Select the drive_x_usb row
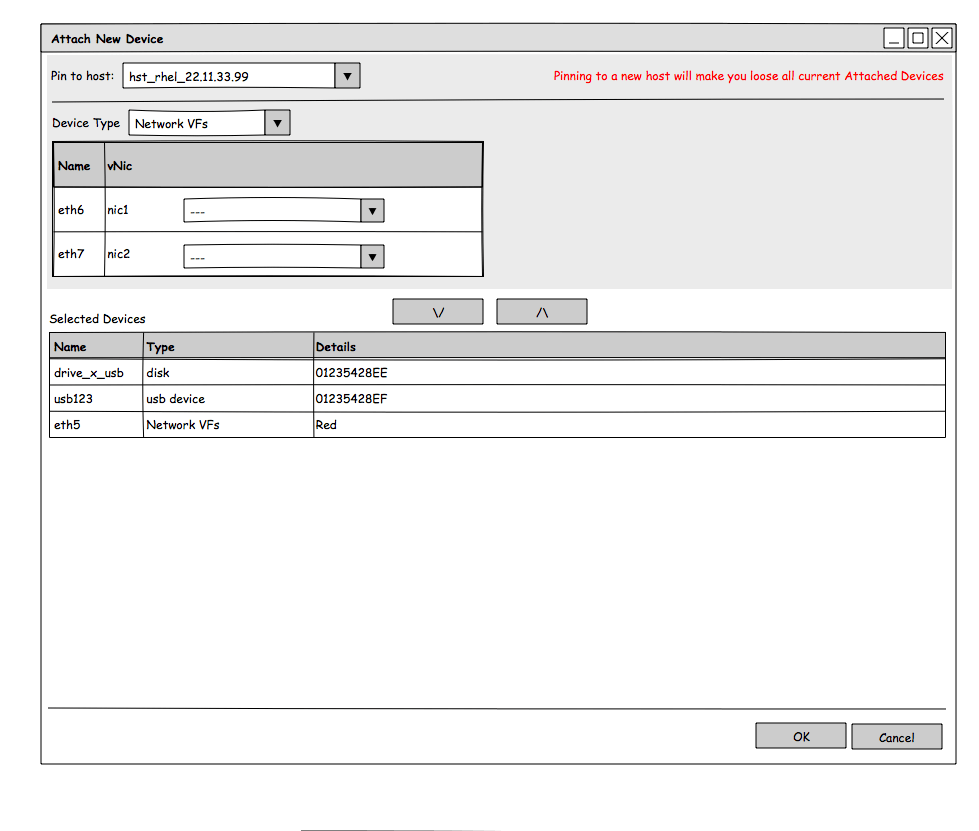 tap(89, 373)
